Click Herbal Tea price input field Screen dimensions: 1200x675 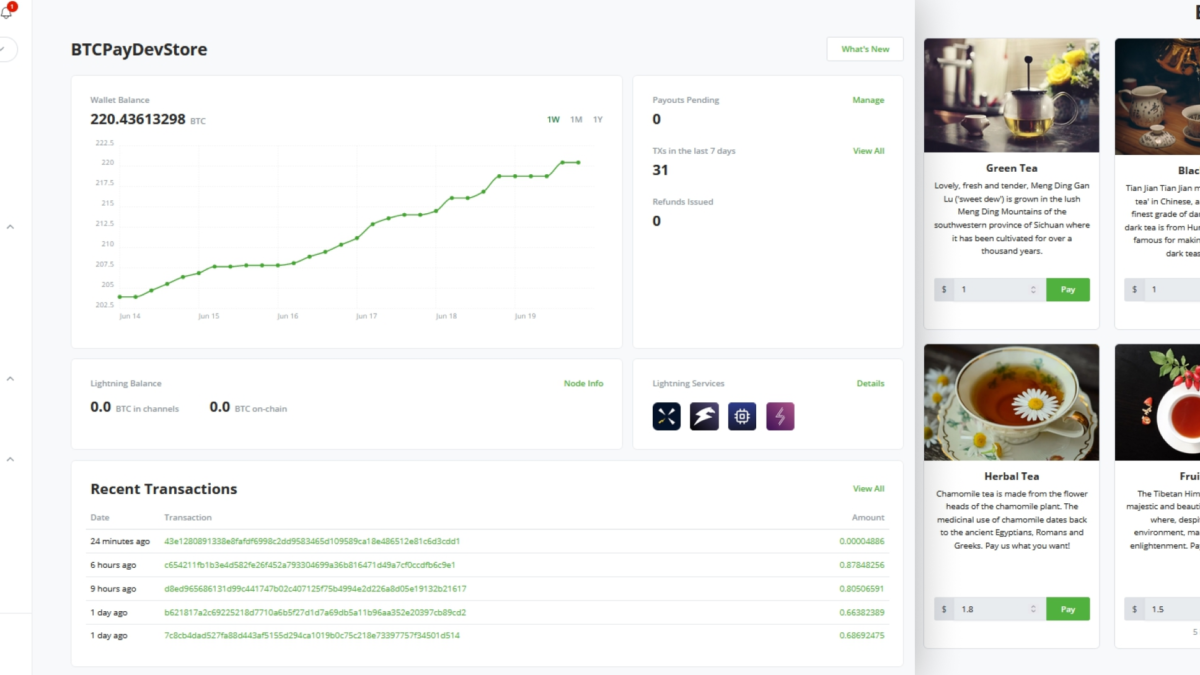pyautogui.click(x=1000, y=609)
